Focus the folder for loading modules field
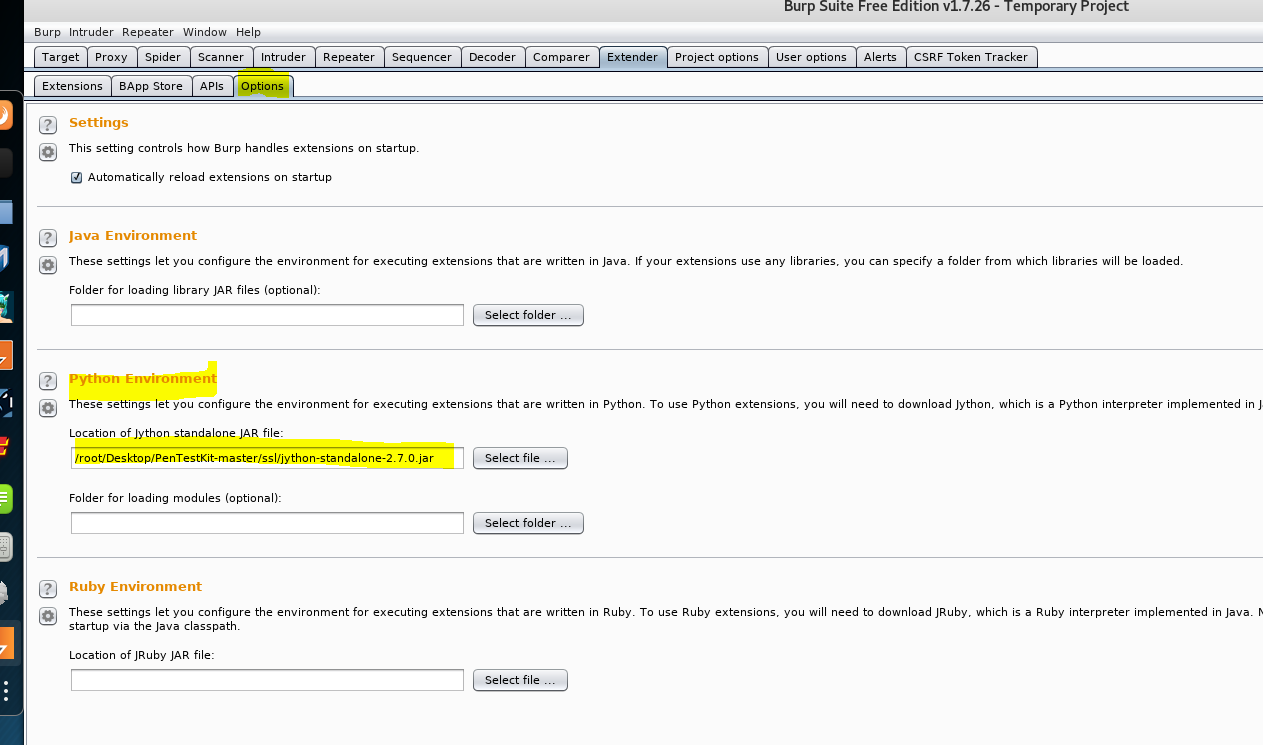Screen dimensions: 1263x745 pyautogui.click(x=267, y=523)
